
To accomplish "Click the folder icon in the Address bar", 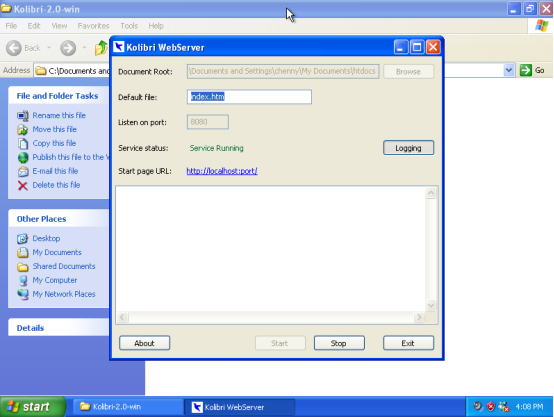I will [x=41, y=71].
